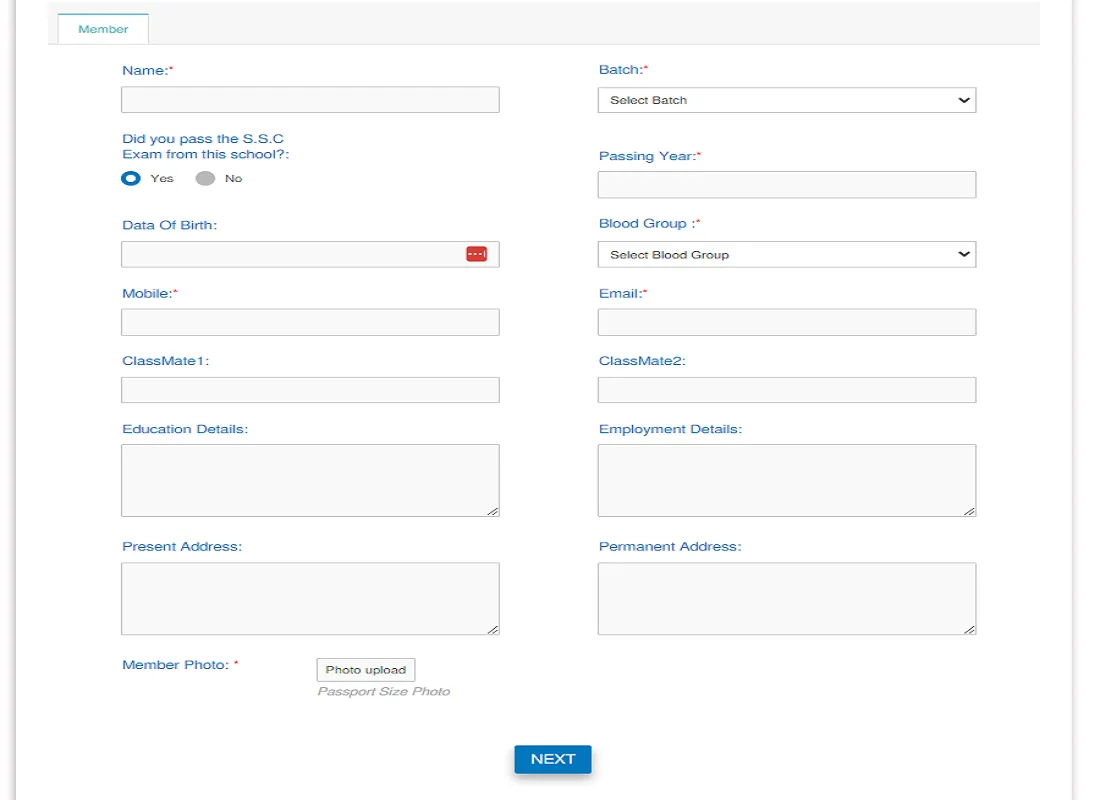Grab the Education Details resize handle

(x=493, y=511)
